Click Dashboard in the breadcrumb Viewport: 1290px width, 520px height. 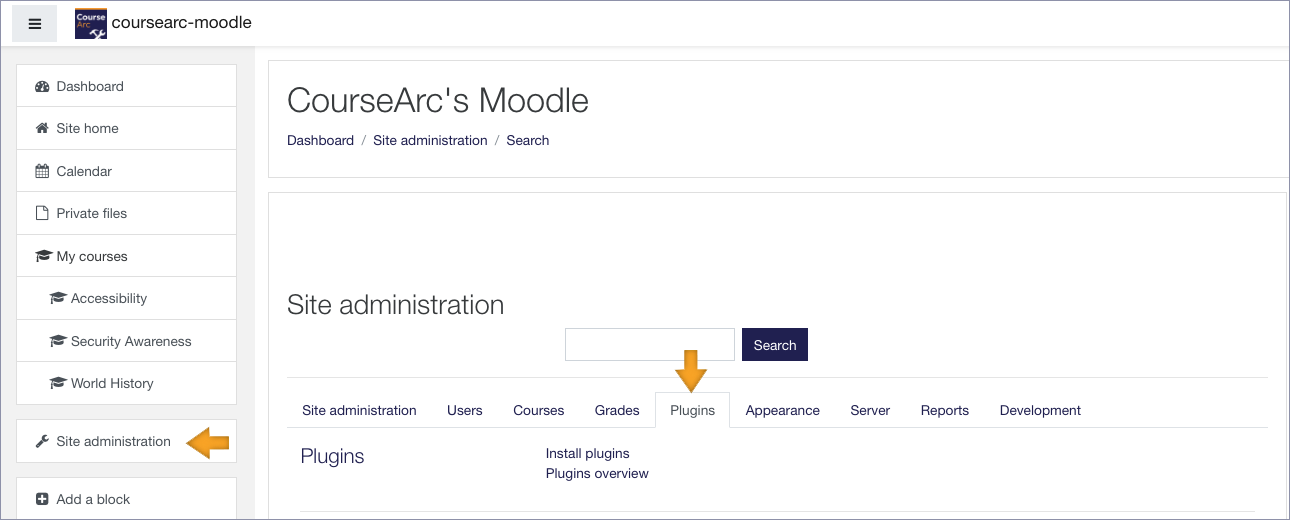tap(320, 140)
